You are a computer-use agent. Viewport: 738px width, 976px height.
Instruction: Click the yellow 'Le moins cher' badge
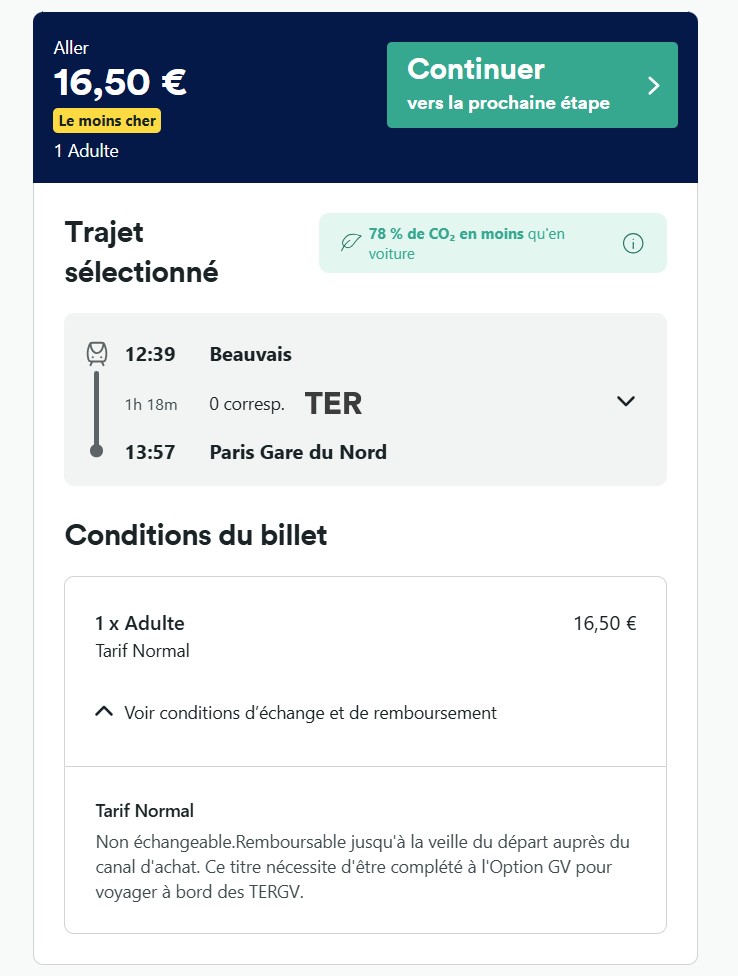tap(106, 120)
